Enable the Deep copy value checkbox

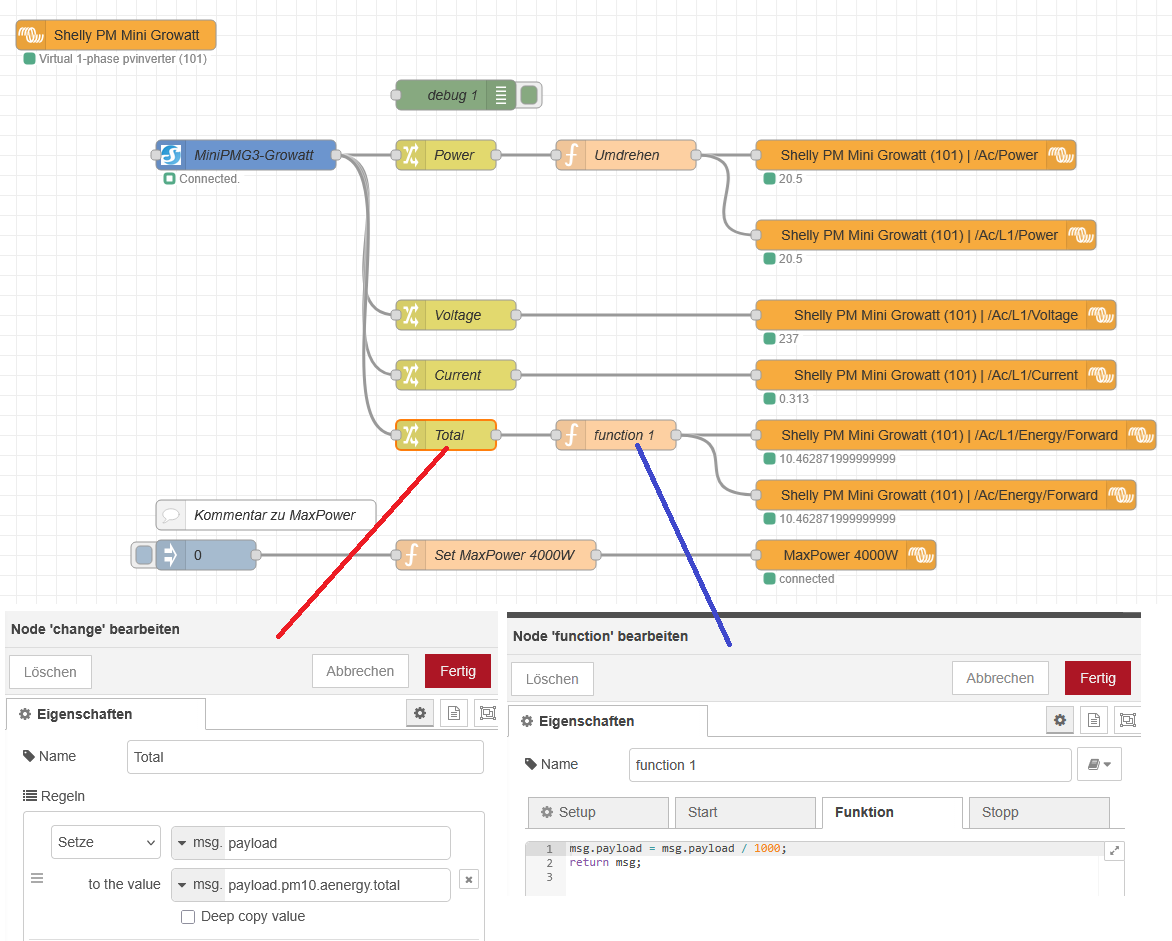tap(188, 917)
